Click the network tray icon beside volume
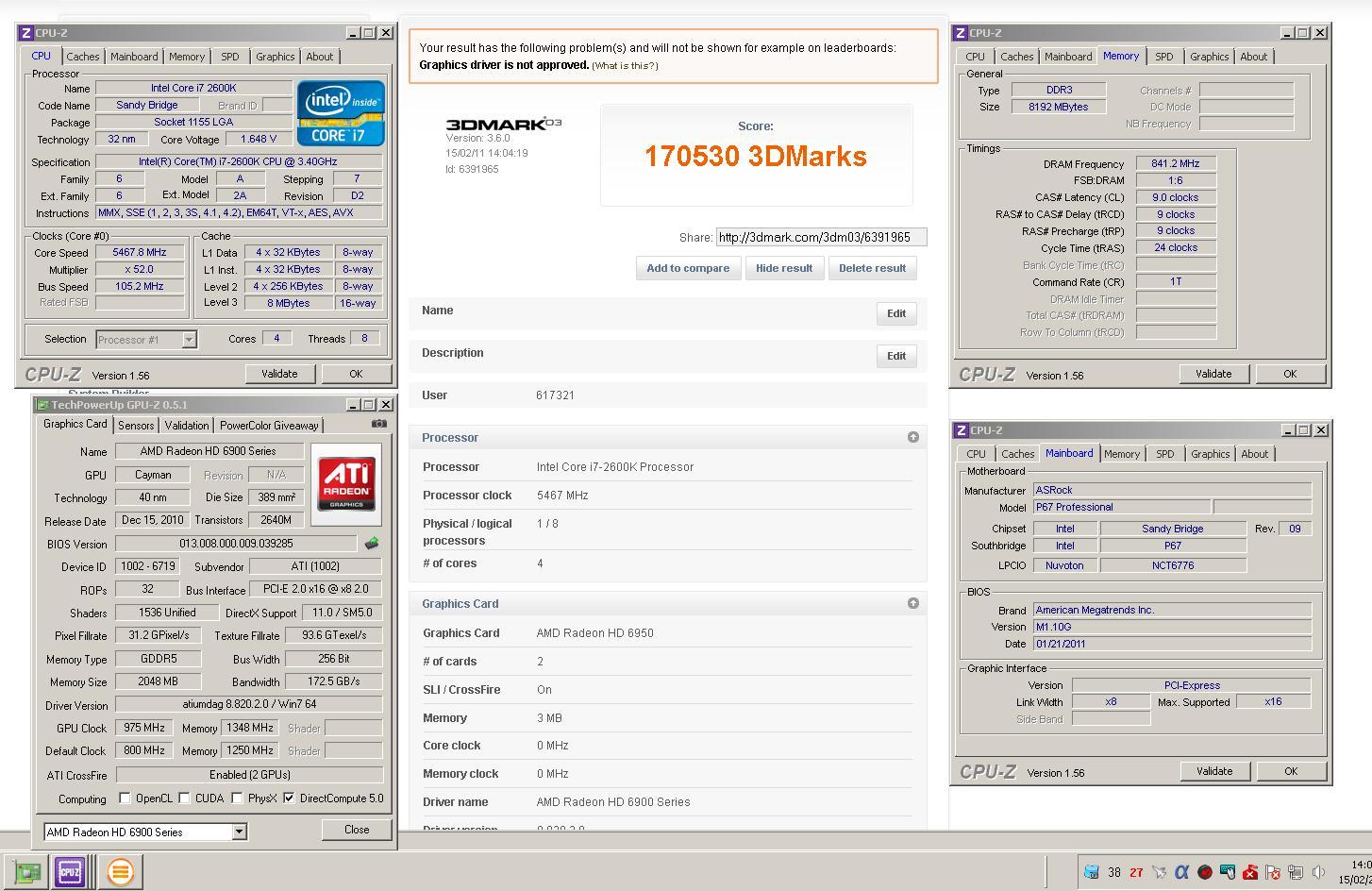The image size is (1372, 891). [1296, 872]
